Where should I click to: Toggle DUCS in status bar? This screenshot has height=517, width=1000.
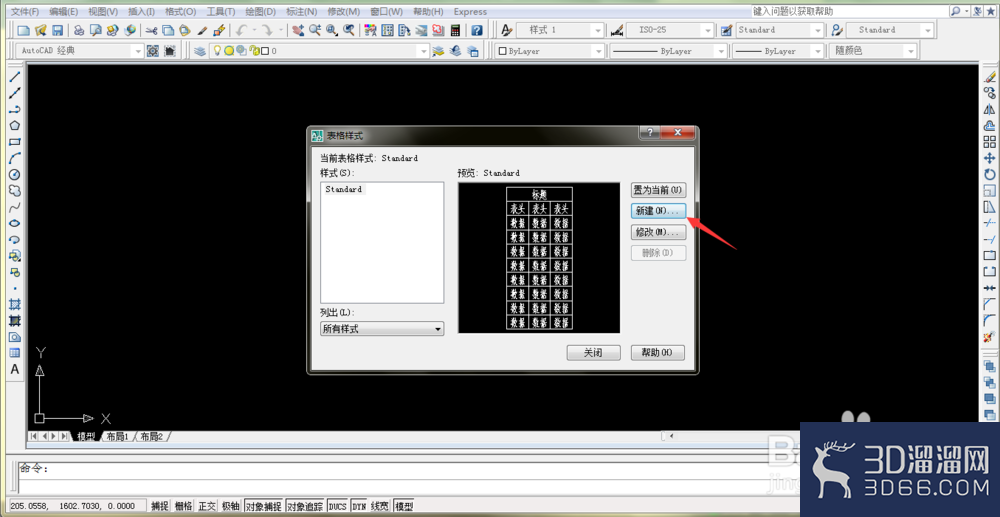337,506
